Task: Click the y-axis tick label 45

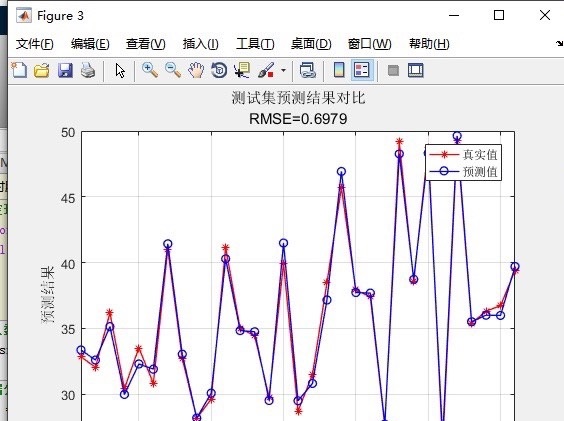Action: coord(68,198)
